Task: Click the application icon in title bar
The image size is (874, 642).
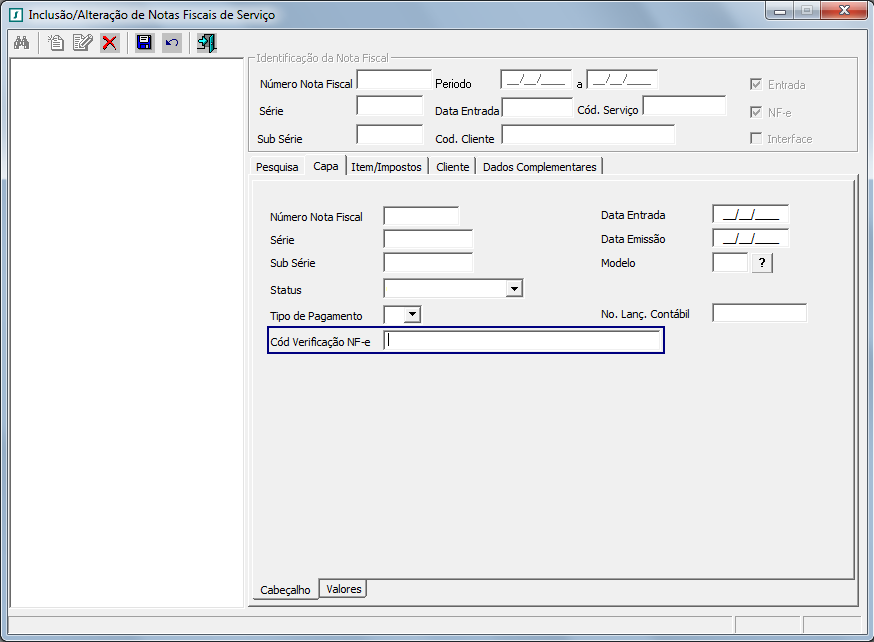Action: click(x=16, y=15)
